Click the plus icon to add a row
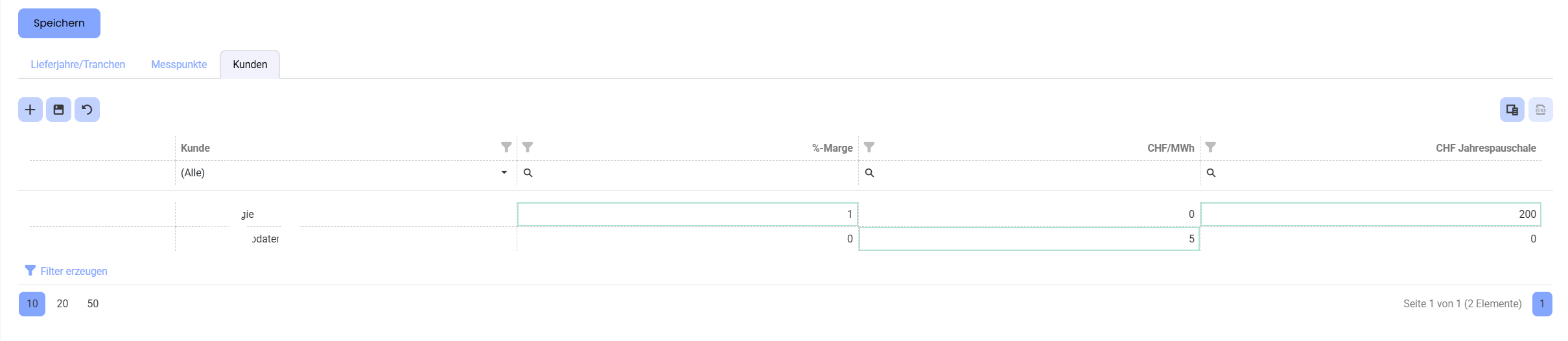This screenshot has height=341, width=1568. pos(30,110)
